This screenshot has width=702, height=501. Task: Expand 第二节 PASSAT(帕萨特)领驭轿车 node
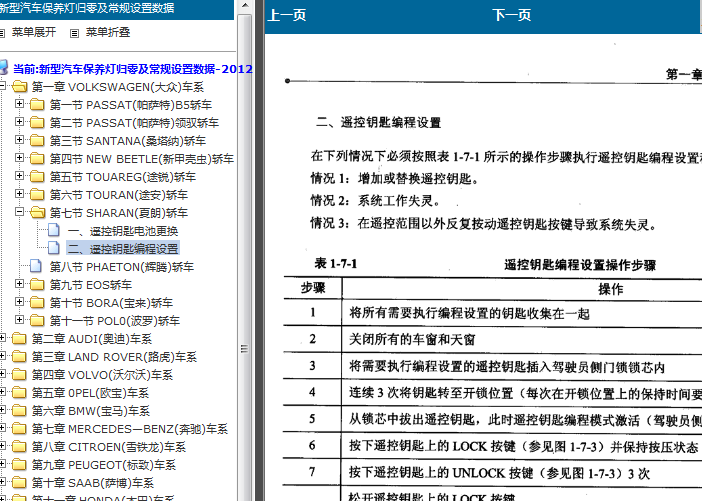click(x=19, y=121)
